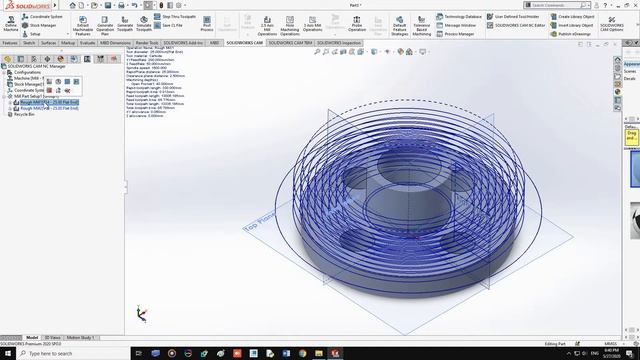Click the Save icon in quick access bar
The height and width of the screenshot is (360, 640).
108,5
